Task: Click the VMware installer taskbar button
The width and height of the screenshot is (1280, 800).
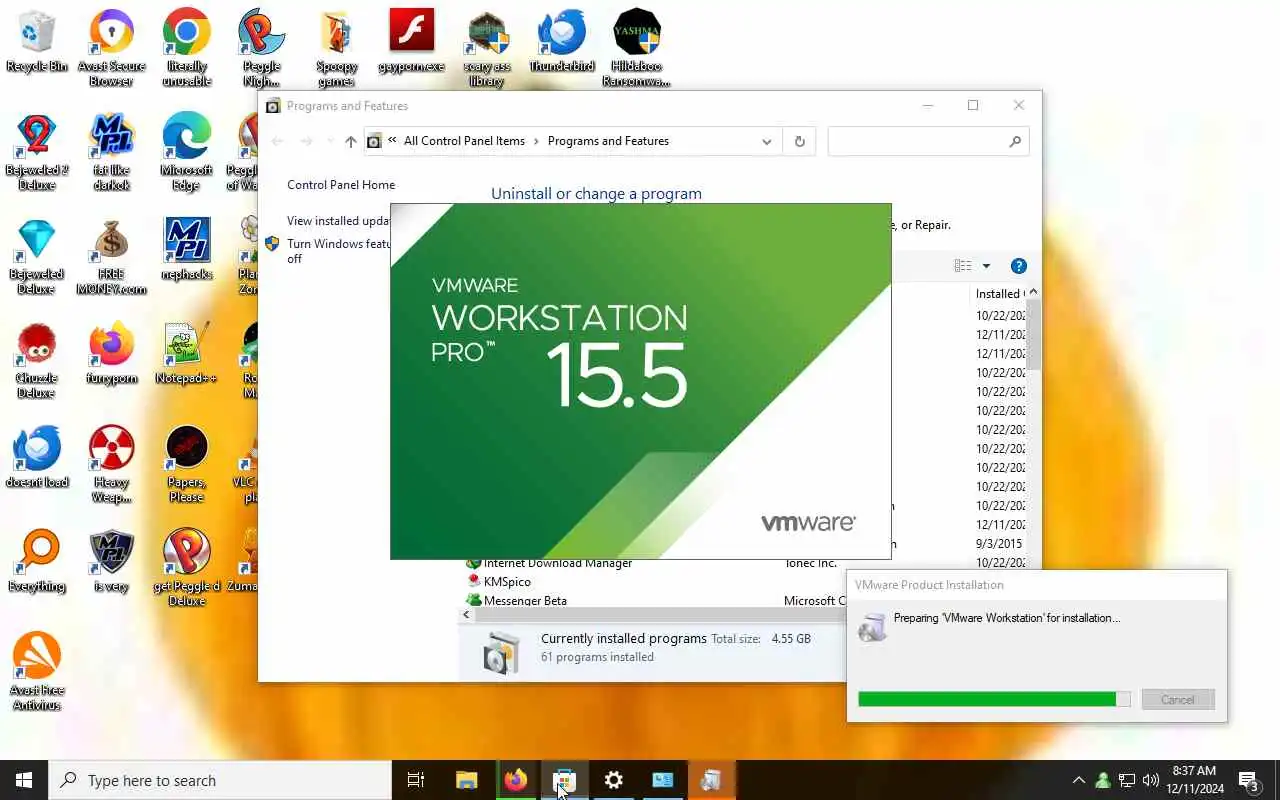Action: (x=711, y=780)
